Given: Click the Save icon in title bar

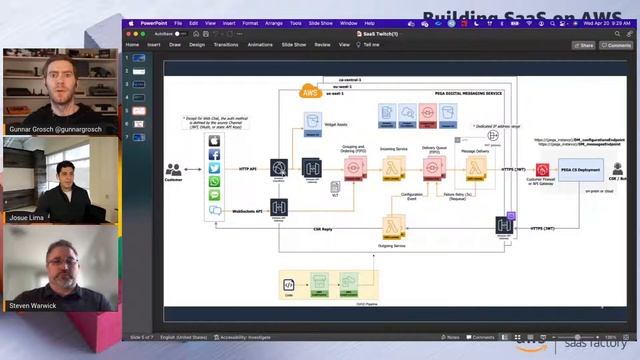Looking at the screenshot, I should (206, 34).
